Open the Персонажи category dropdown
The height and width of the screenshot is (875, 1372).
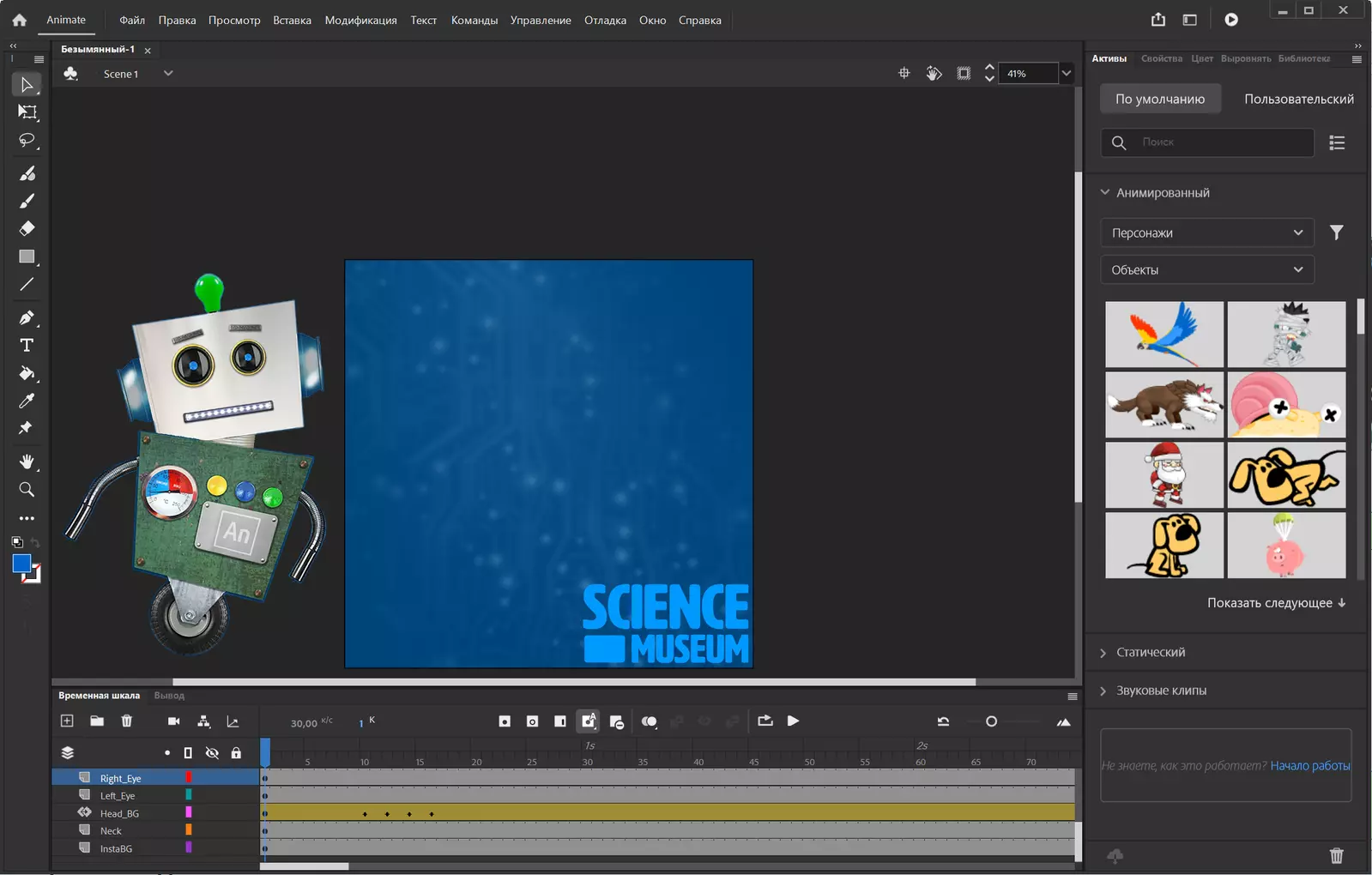click(1207, 232)
